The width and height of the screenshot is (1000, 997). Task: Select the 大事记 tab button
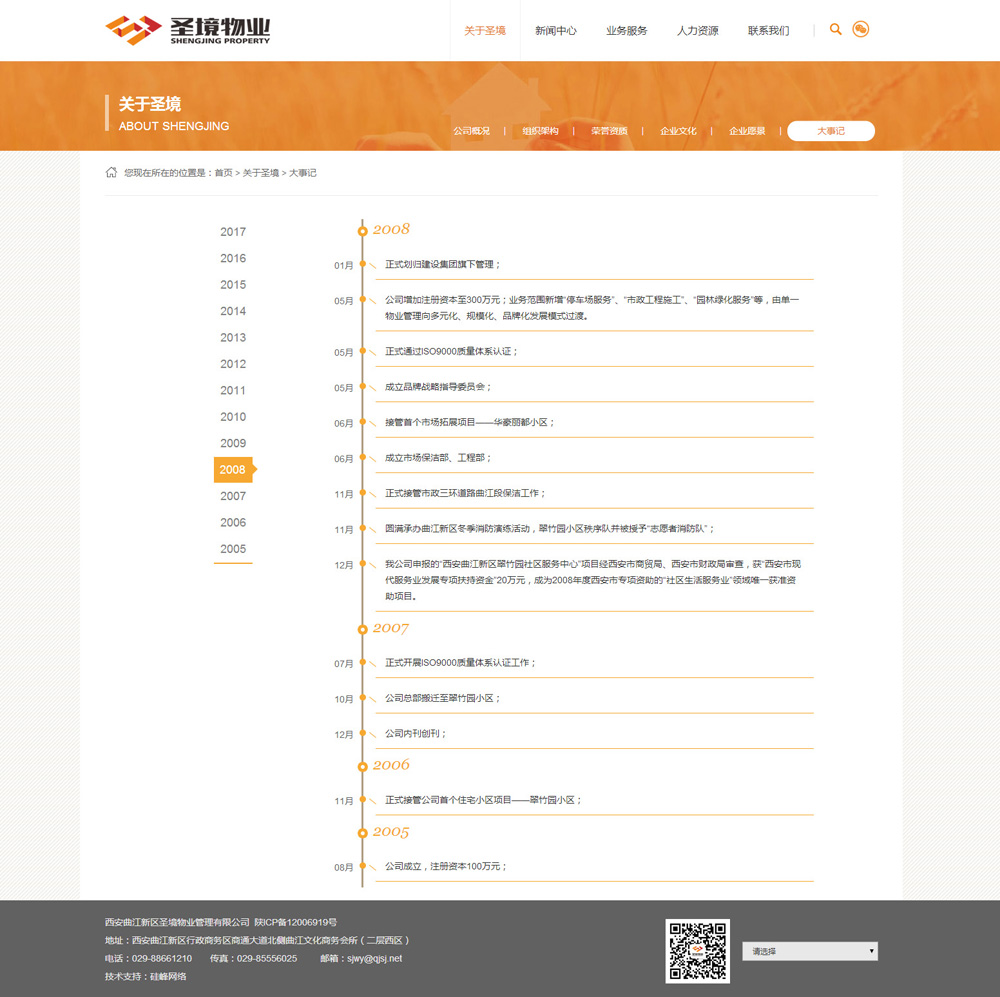831,131
